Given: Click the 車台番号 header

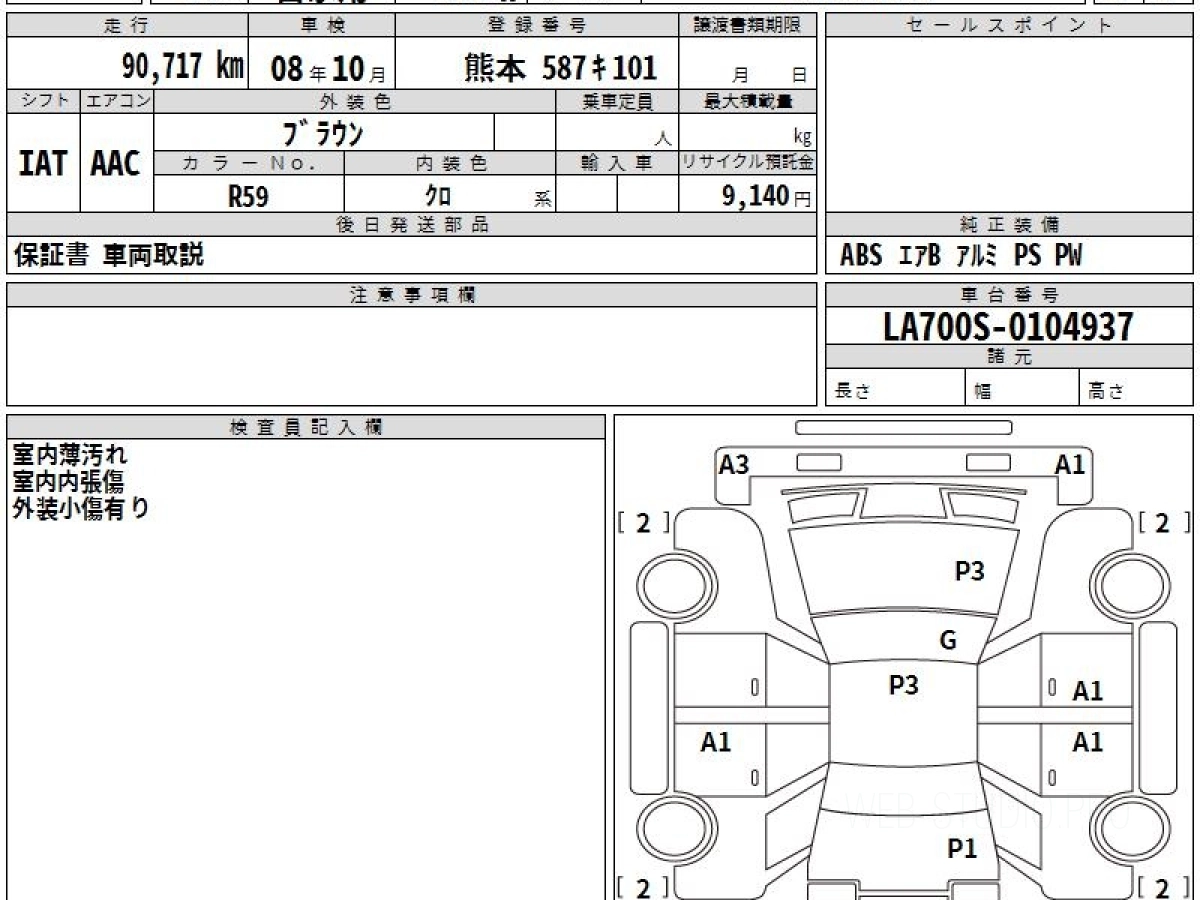Looking at the screenshot, I should [x=1009, y=295].
